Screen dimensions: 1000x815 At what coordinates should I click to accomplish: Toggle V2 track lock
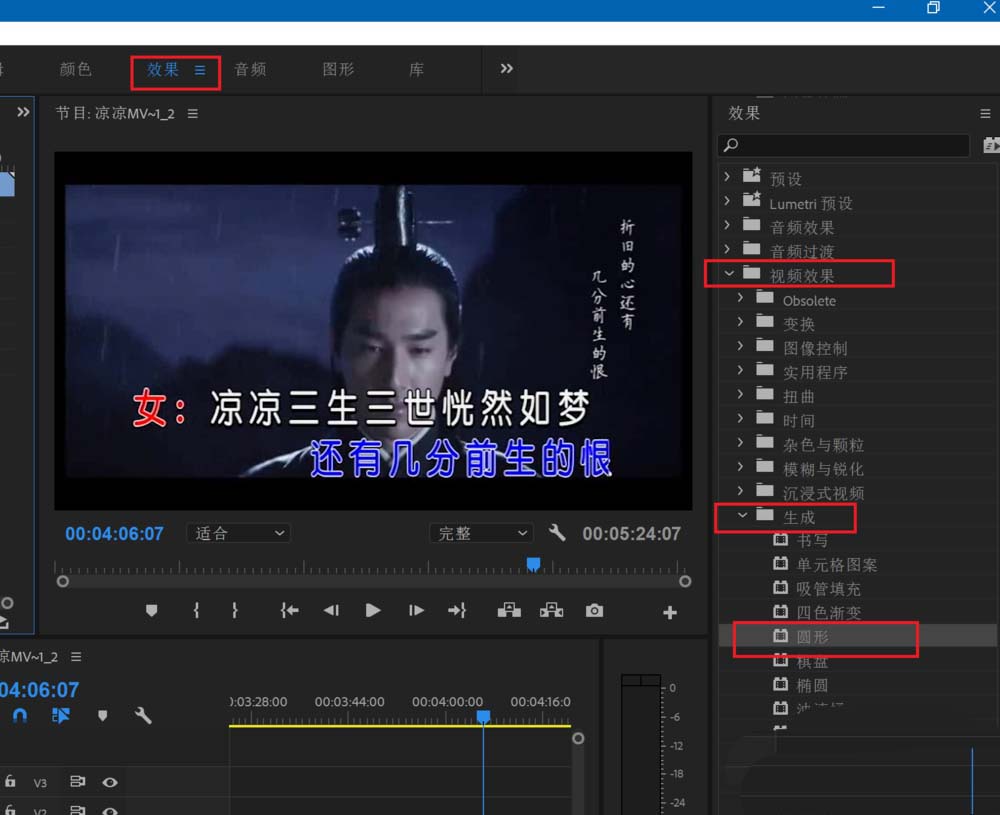10,809
